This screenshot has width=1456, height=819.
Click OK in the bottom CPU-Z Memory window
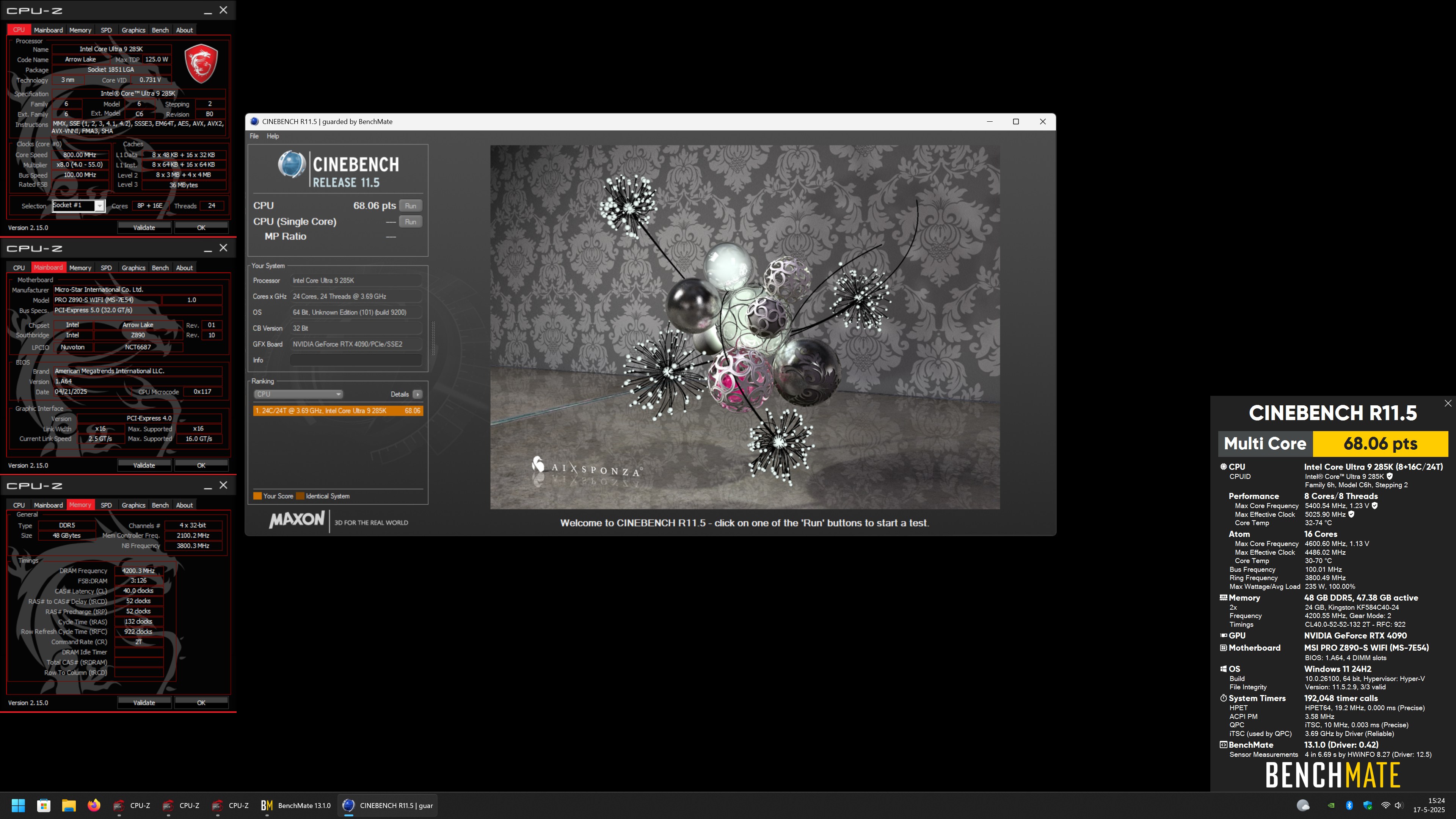[x=201, y=703]
